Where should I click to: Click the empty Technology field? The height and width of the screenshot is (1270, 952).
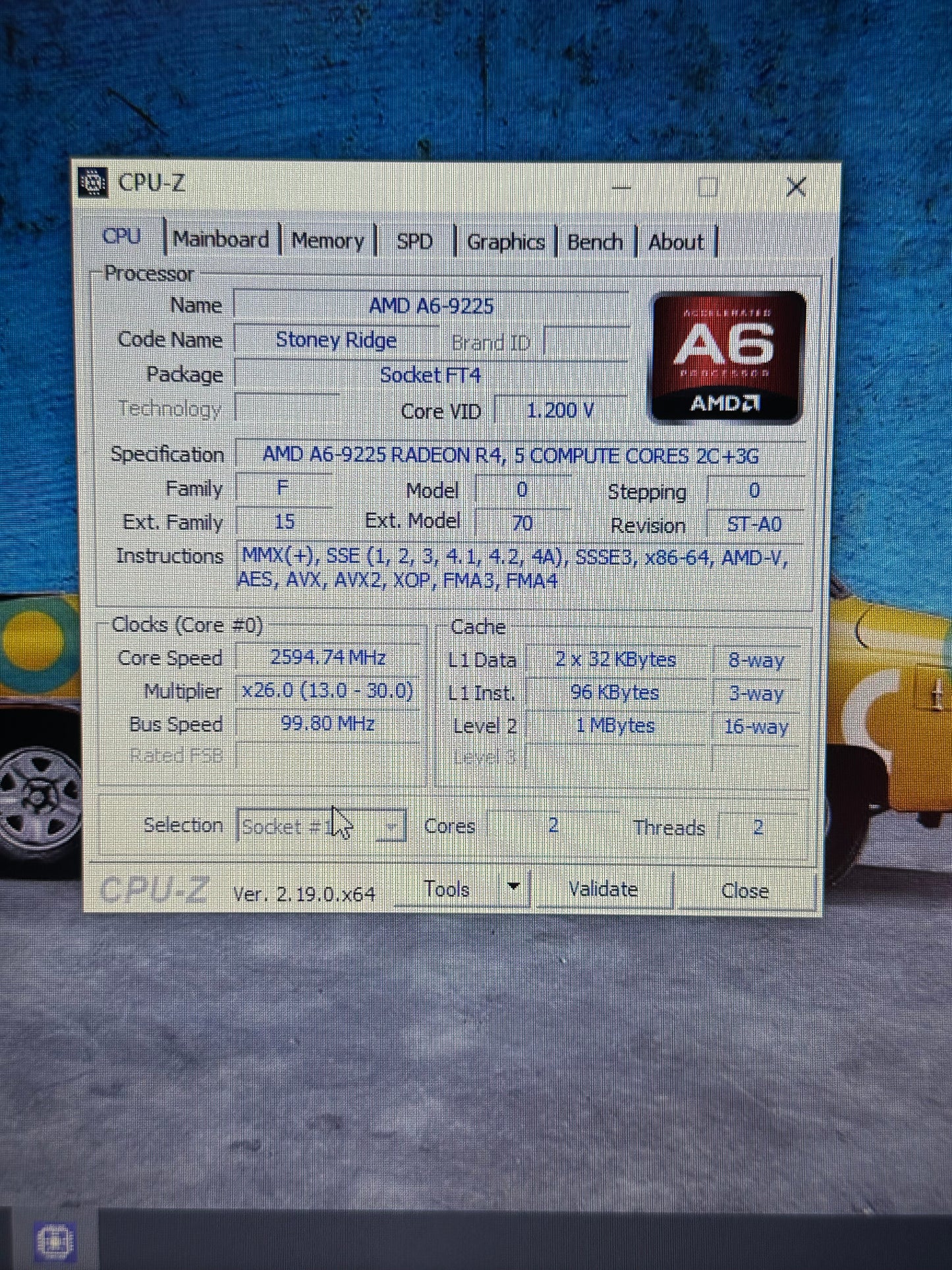tap(287, 408)
